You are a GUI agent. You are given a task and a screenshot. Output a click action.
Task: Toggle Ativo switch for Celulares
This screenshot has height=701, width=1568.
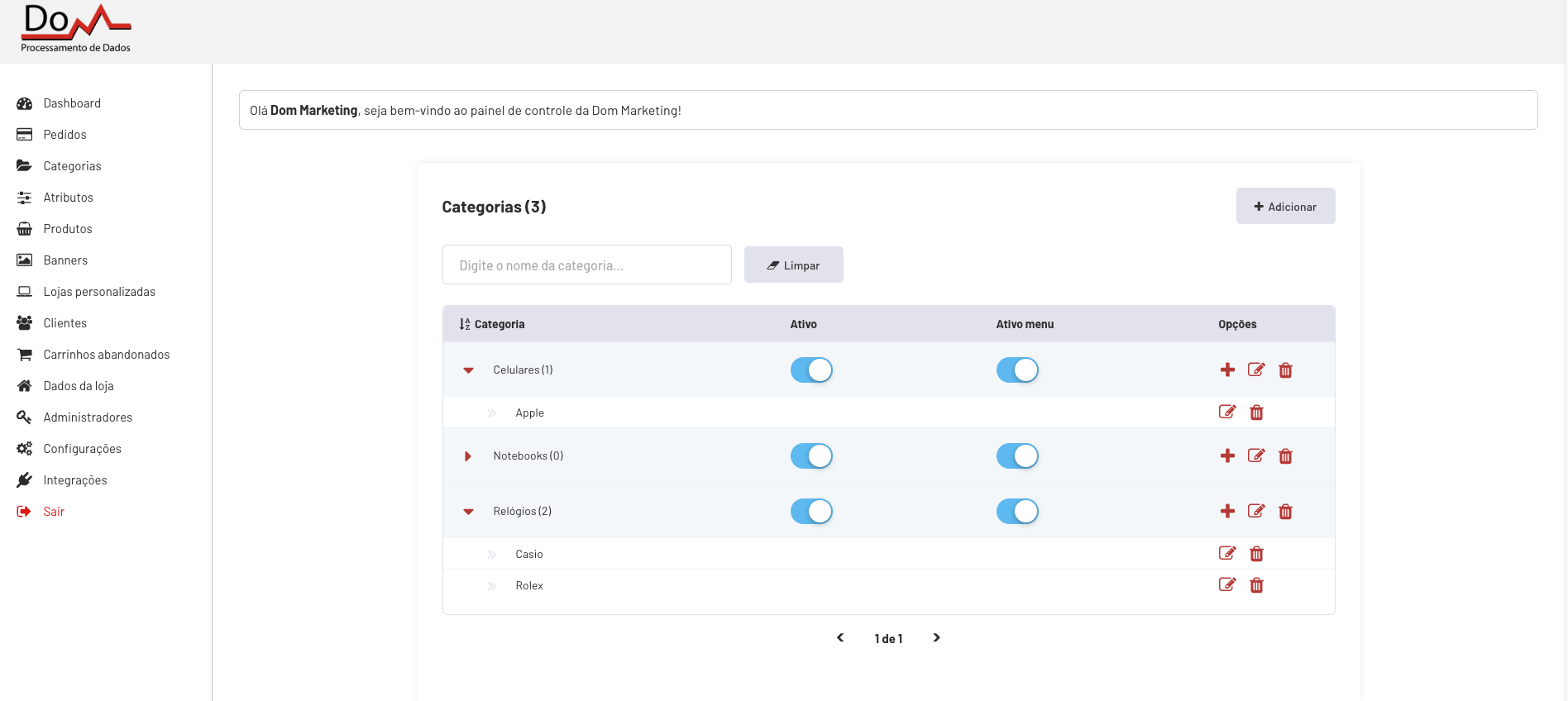(811, 370)
